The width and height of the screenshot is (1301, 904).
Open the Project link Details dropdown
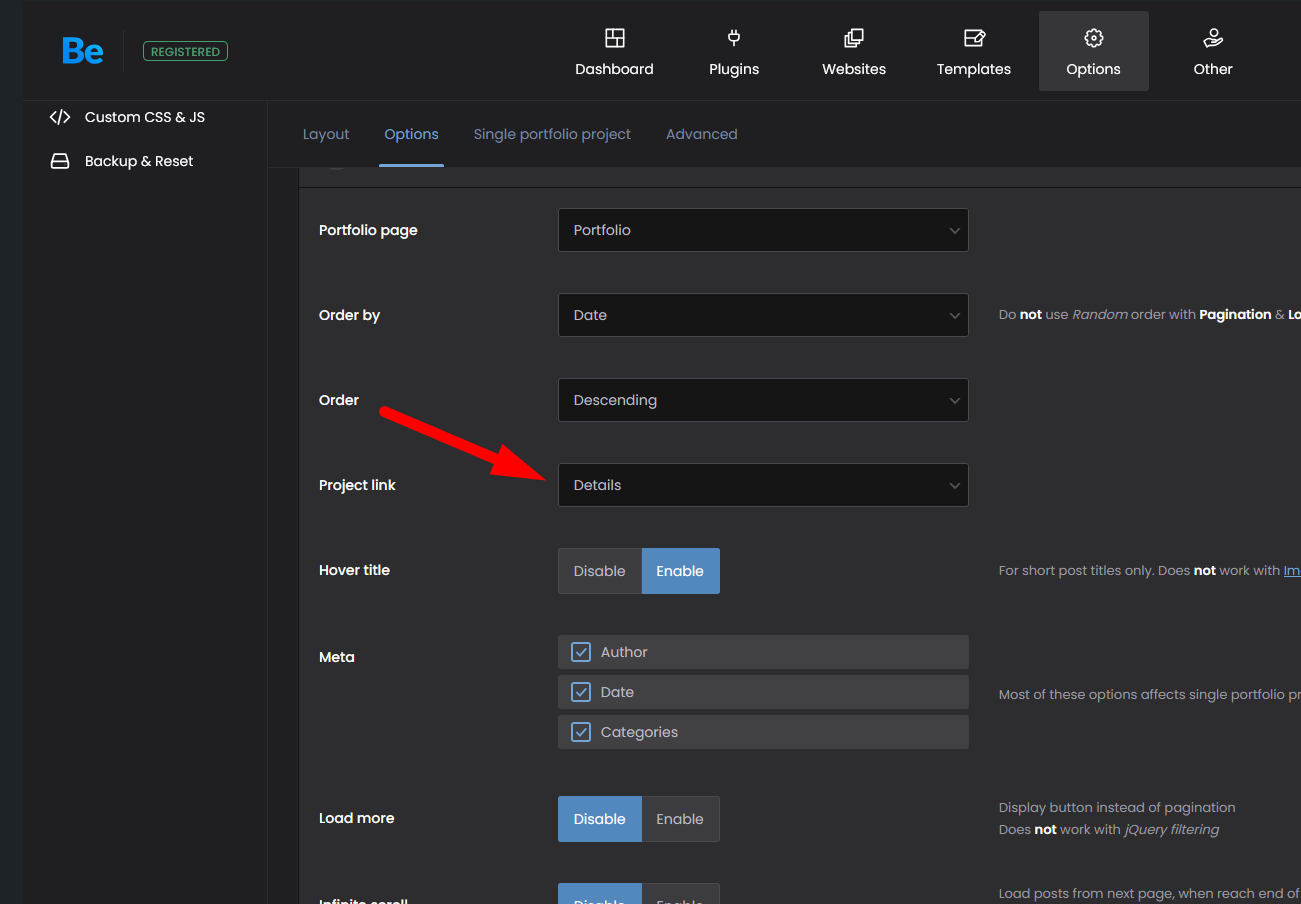[x=763, y=485]
